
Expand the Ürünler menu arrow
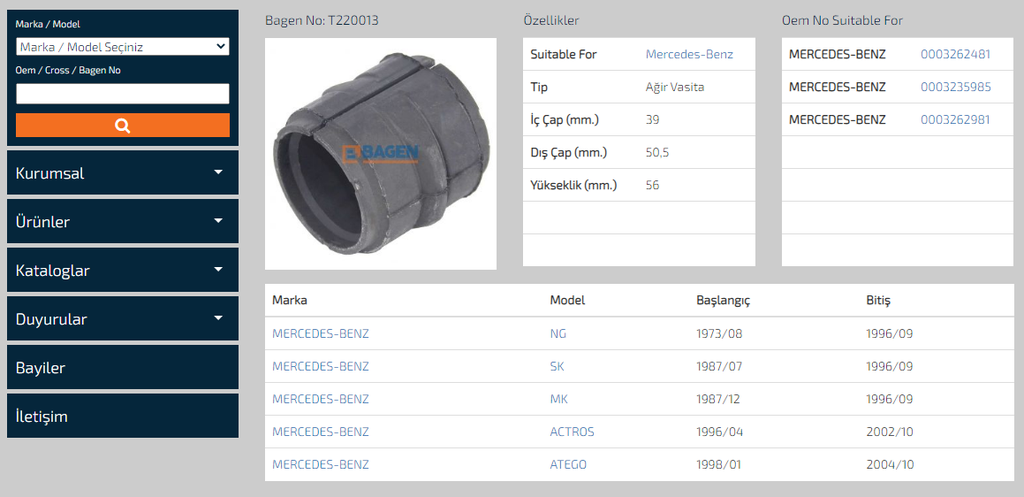pyautogui.click(x=218, y=221)
